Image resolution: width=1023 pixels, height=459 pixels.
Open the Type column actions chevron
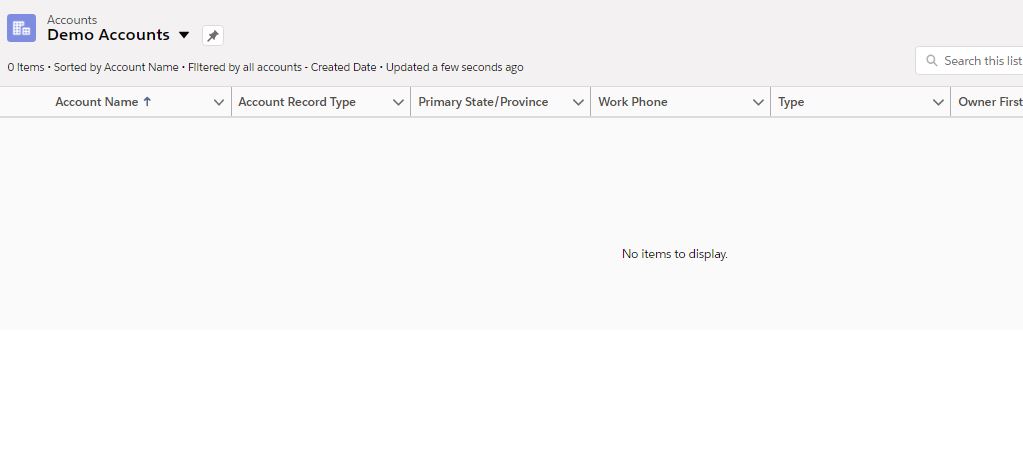pyautogui.click(x=938, y=102)
